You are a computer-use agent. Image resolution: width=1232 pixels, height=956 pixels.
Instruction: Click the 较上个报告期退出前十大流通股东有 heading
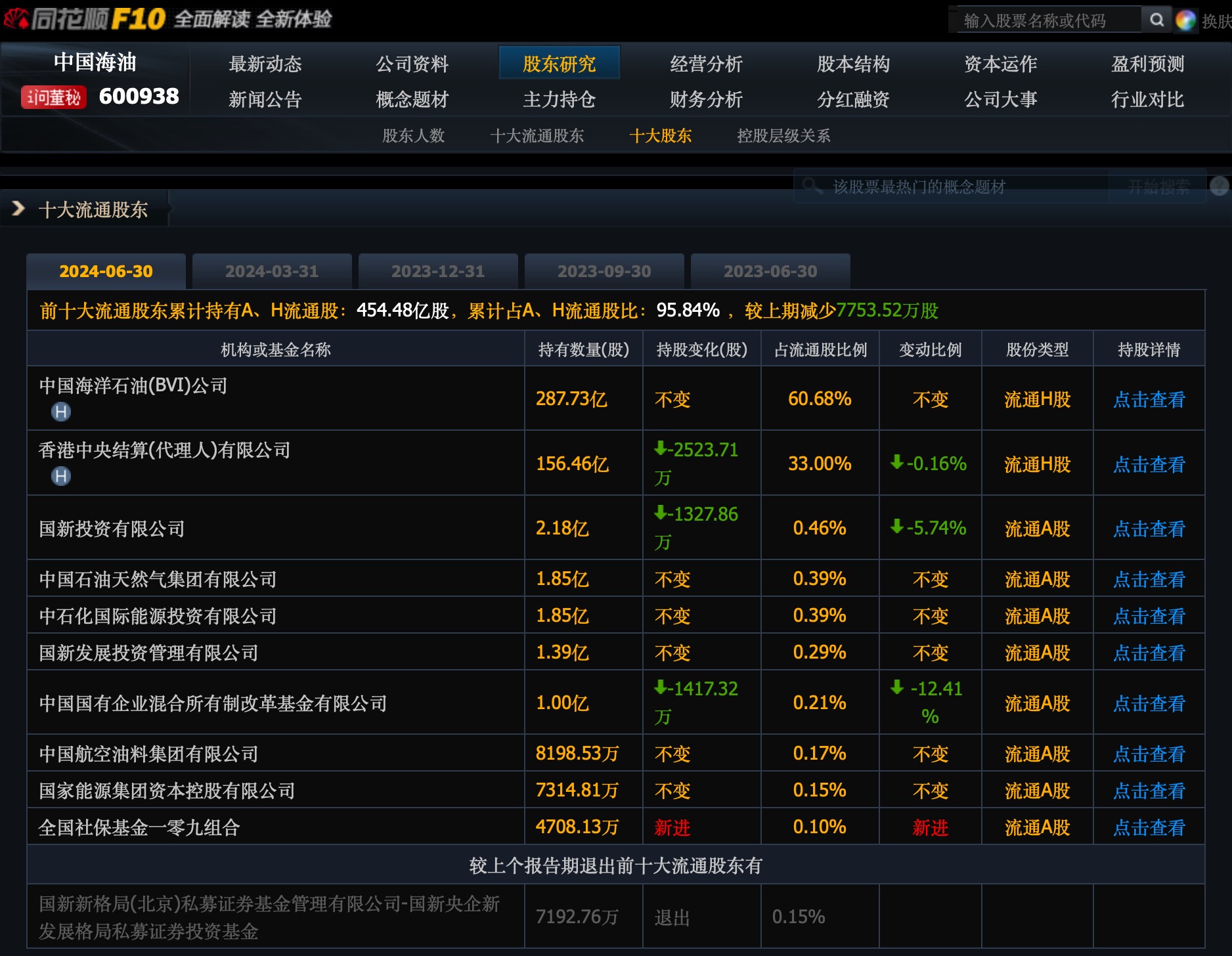616,865
